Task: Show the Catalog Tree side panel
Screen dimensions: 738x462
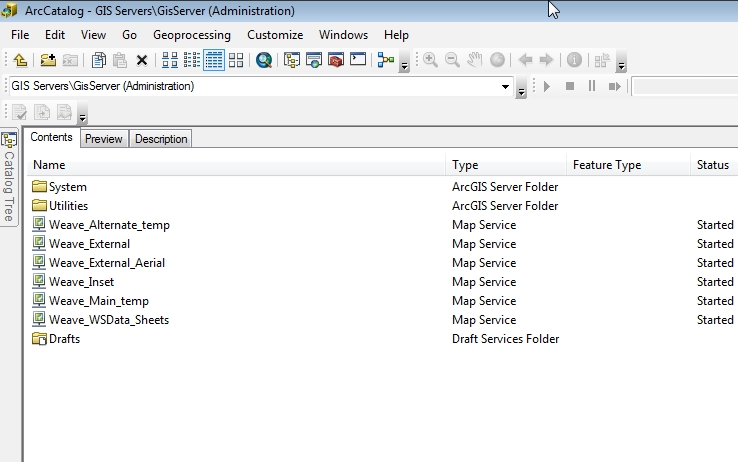Action: pyautogui.click(x=9, y=177)
